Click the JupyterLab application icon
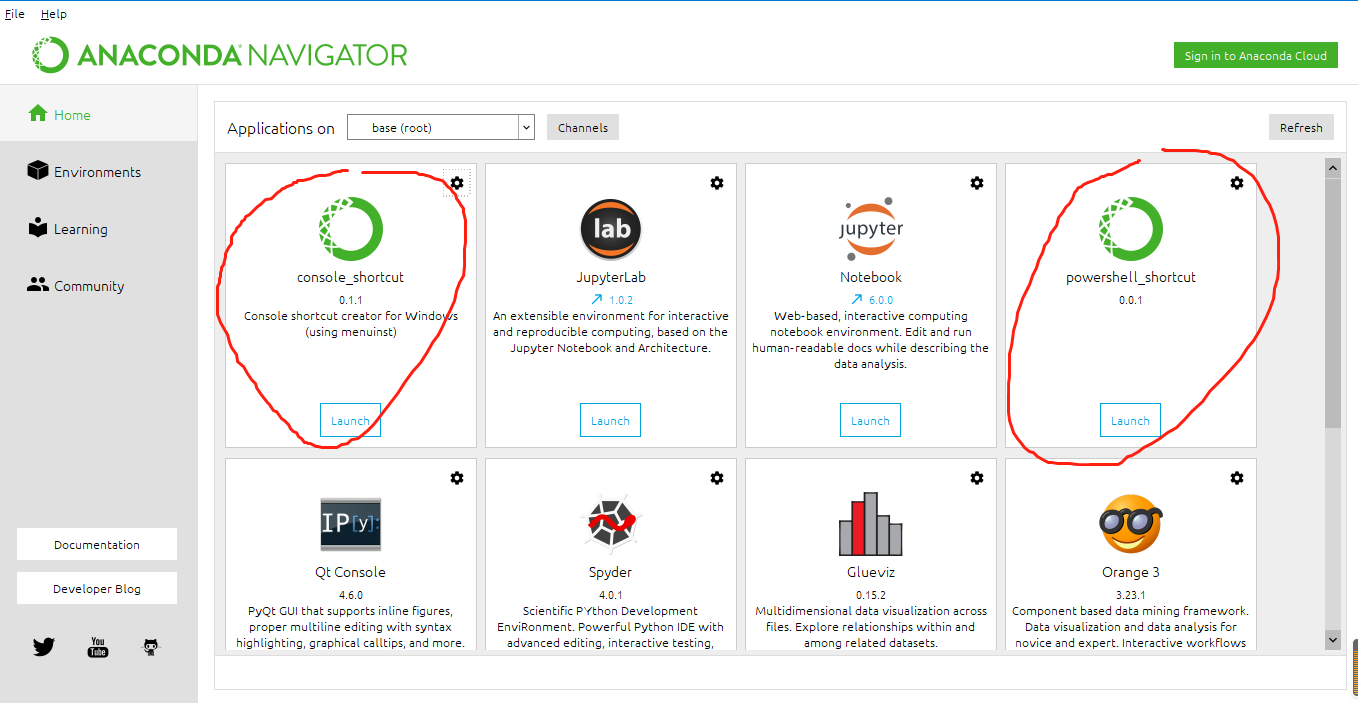This screenshot has height=703, width=1358. [611, 229]
